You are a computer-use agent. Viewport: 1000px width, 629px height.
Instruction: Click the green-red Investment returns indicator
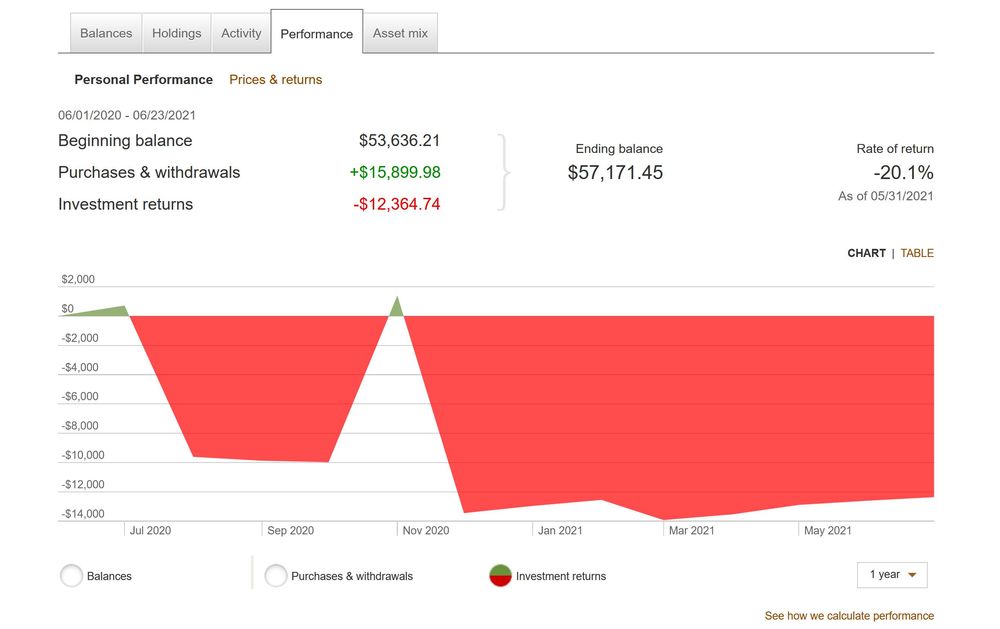coord(500,576)
